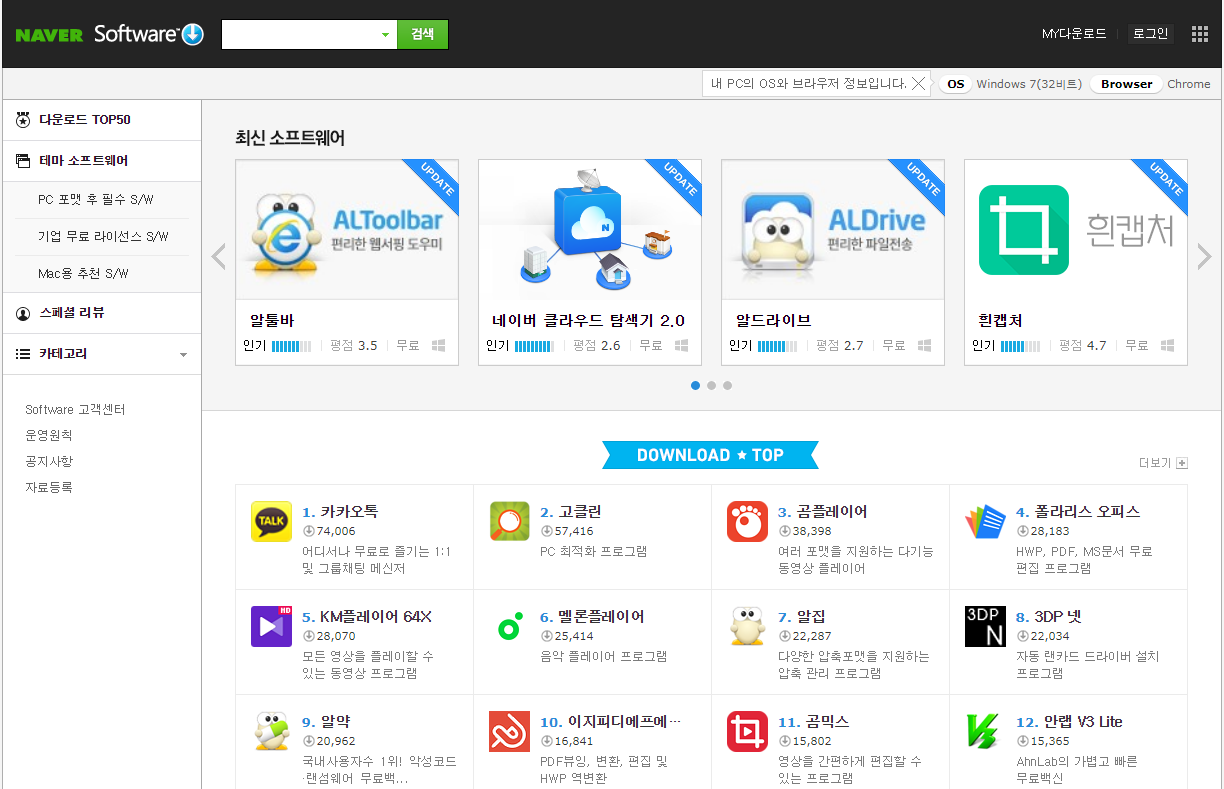The image size is (1224, 789).
Task: Select the first carousel page dot
Action: coord(695,385)
